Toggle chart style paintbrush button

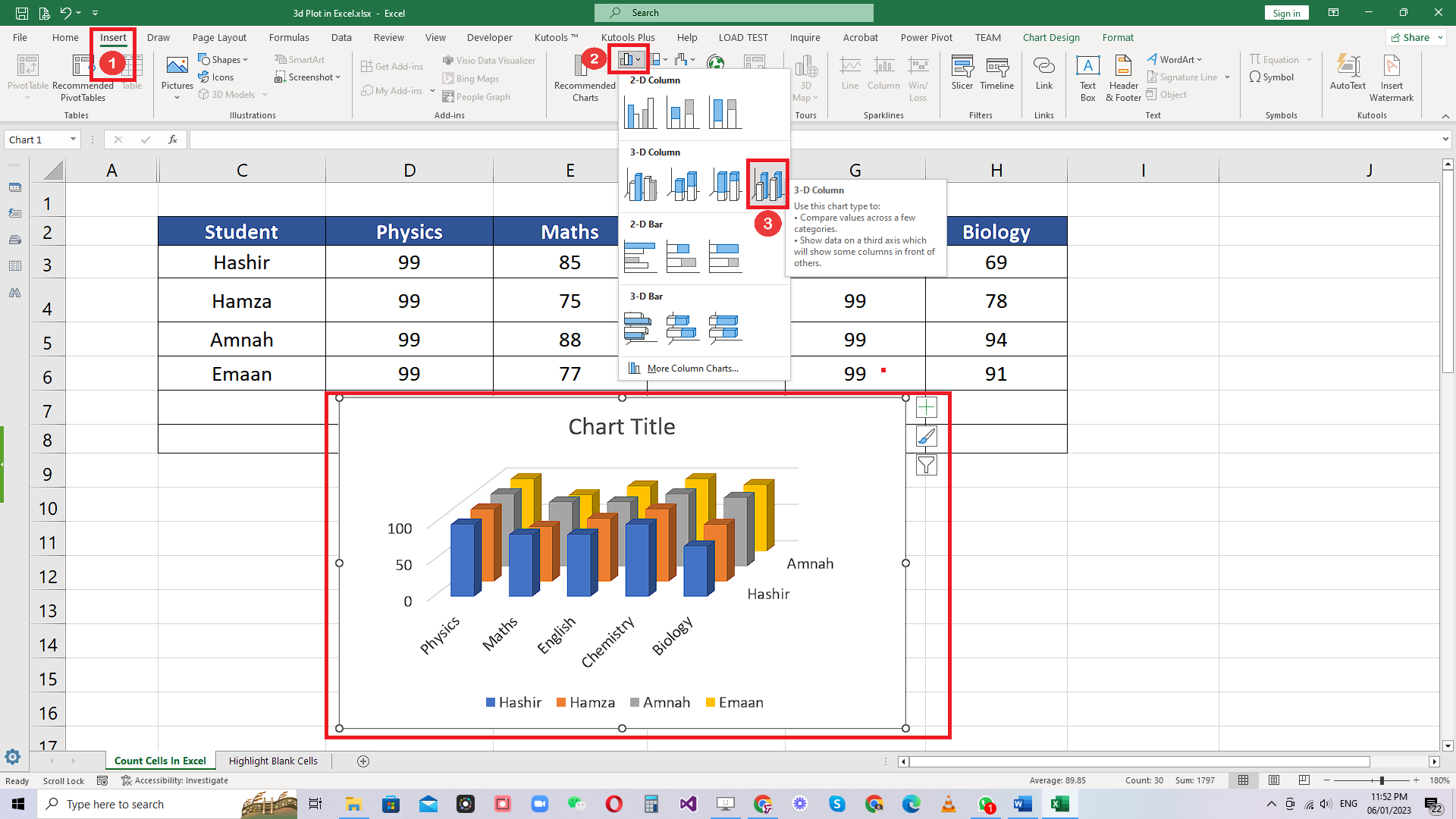(x=927, y=435)
